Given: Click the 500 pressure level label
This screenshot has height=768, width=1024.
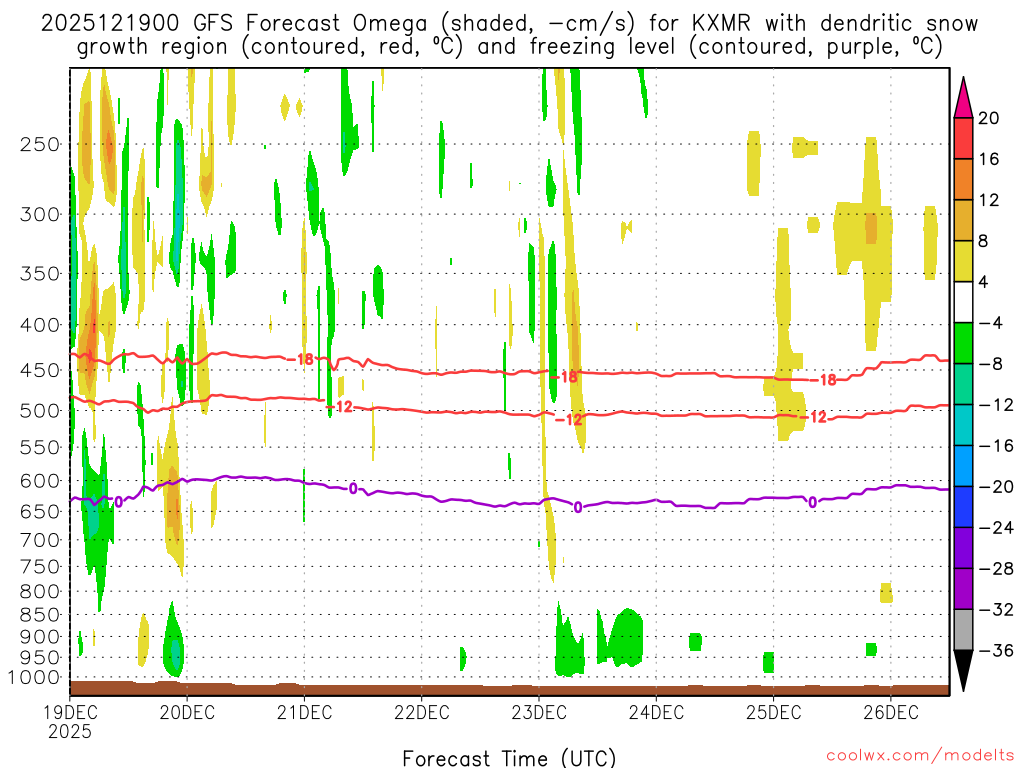Looking at the screenshot, I should click(x=40, y=411).
